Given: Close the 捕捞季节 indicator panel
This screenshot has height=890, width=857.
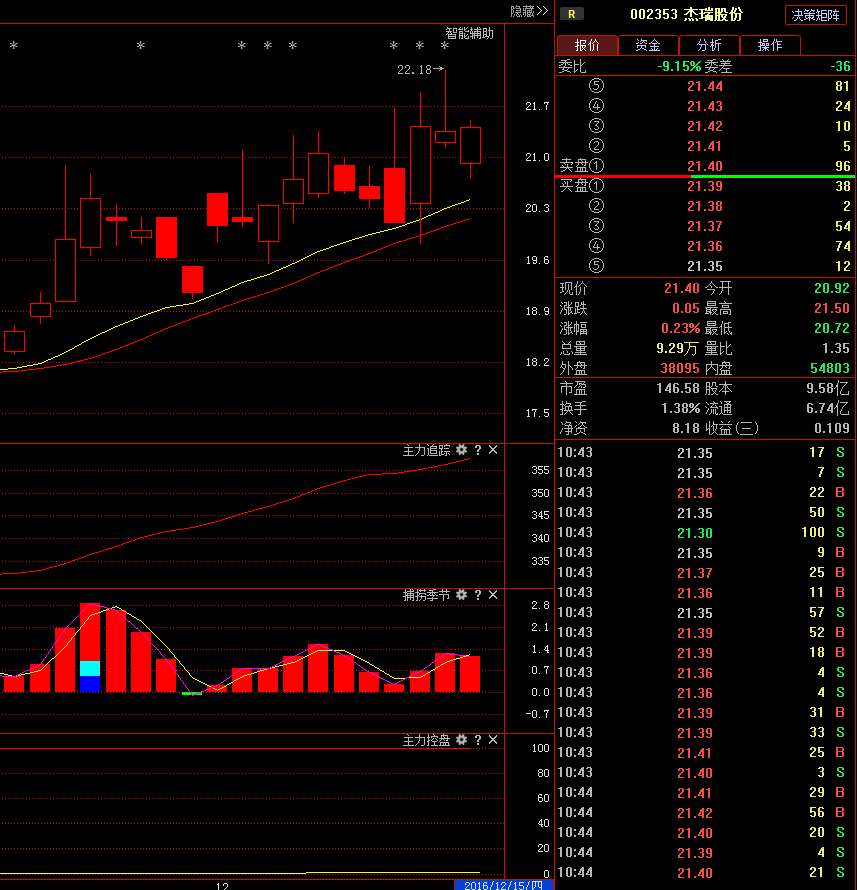Looking at the screenshot, I should [492, 595].
